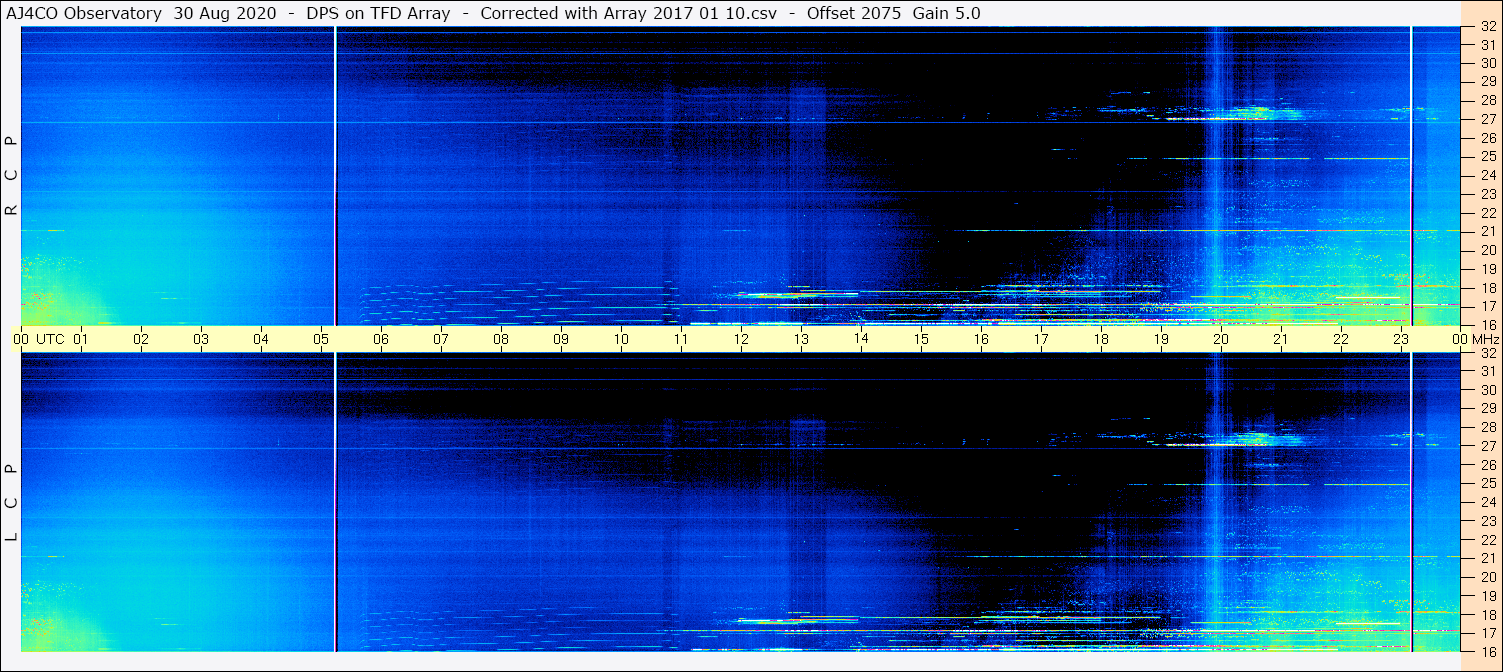
Task: Click 29 on the LCP panel frequency scale
Action: [x=1487, y=409]
